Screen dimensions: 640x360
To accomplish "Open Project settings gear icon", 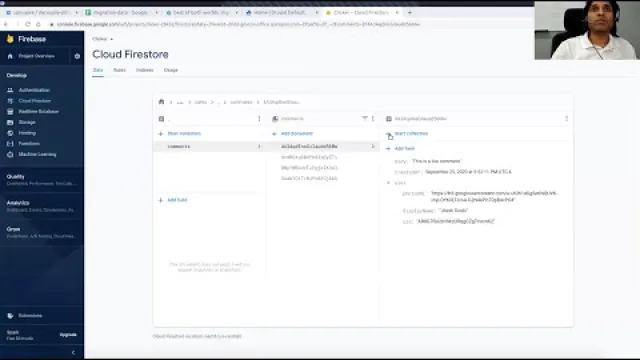I will pyautogui.click(x=77, y=56).
